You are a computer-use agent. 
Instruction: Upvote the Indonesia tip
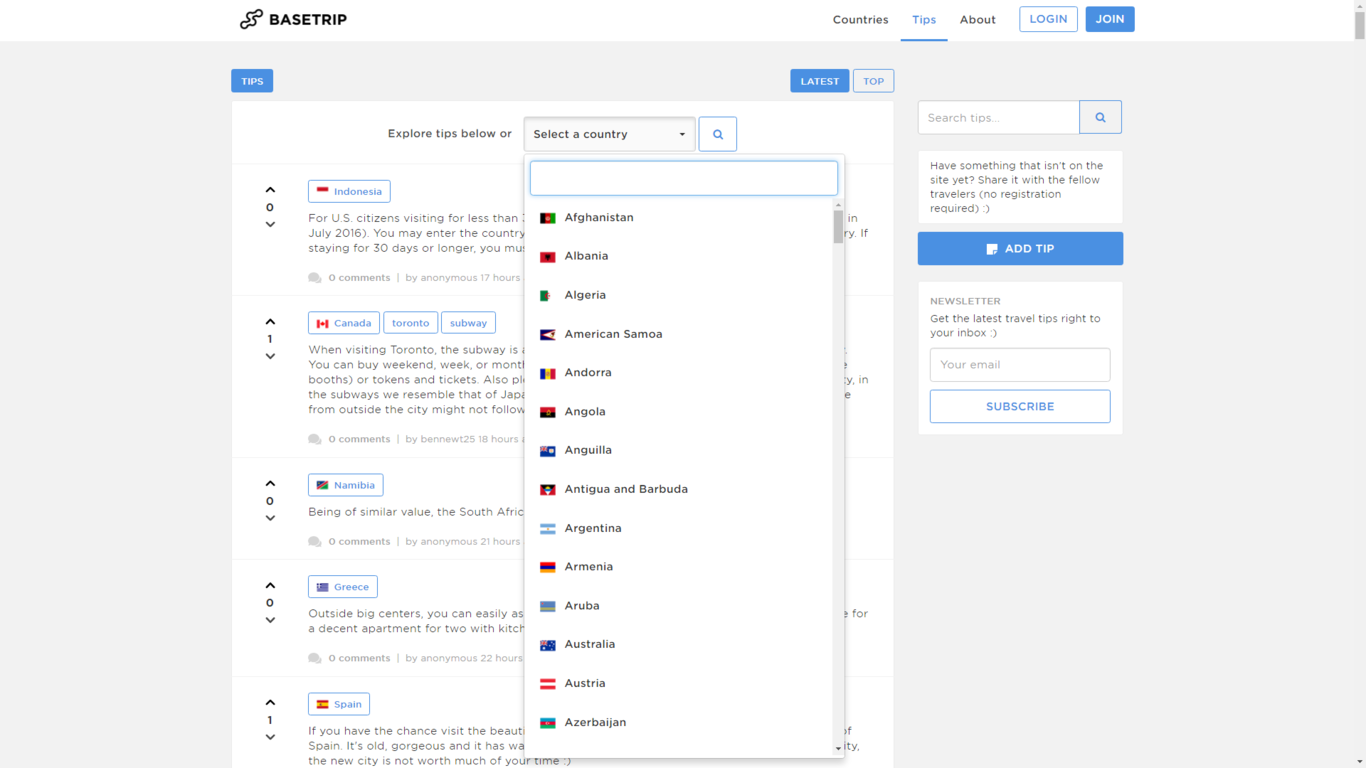[270, 190]
